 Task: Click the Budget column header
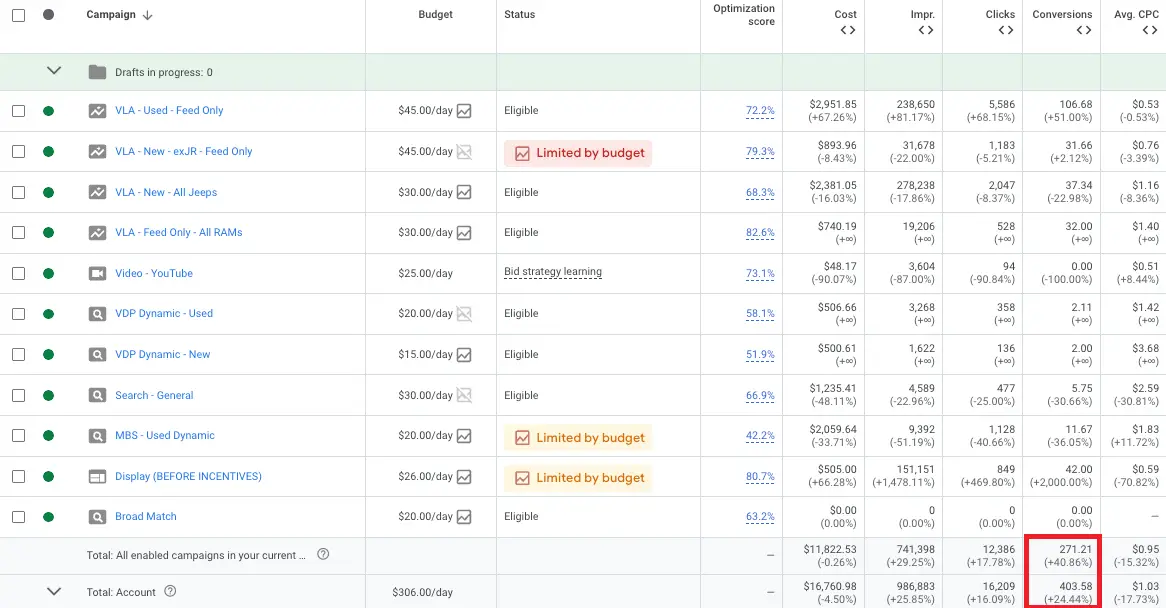click(x=435, y=14)
